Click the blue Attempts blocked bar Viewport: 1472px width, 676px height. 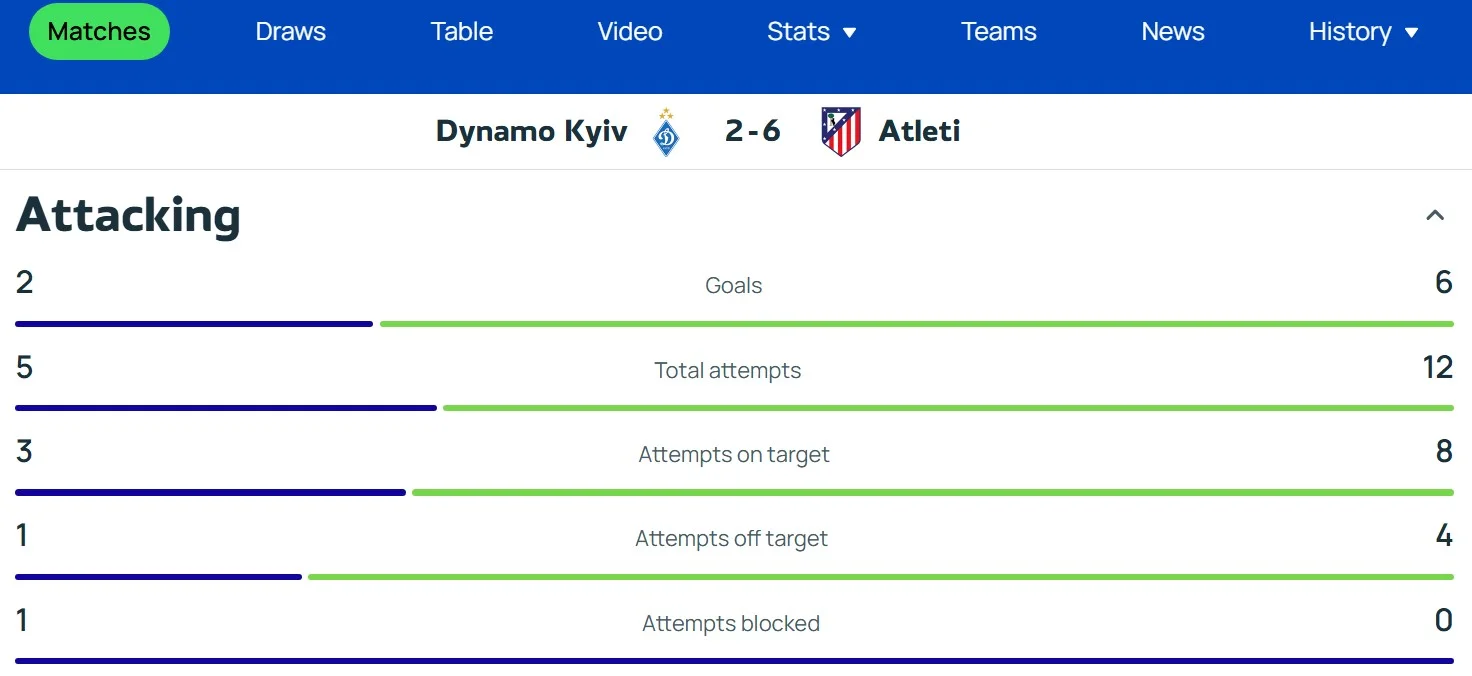[734, 661]
